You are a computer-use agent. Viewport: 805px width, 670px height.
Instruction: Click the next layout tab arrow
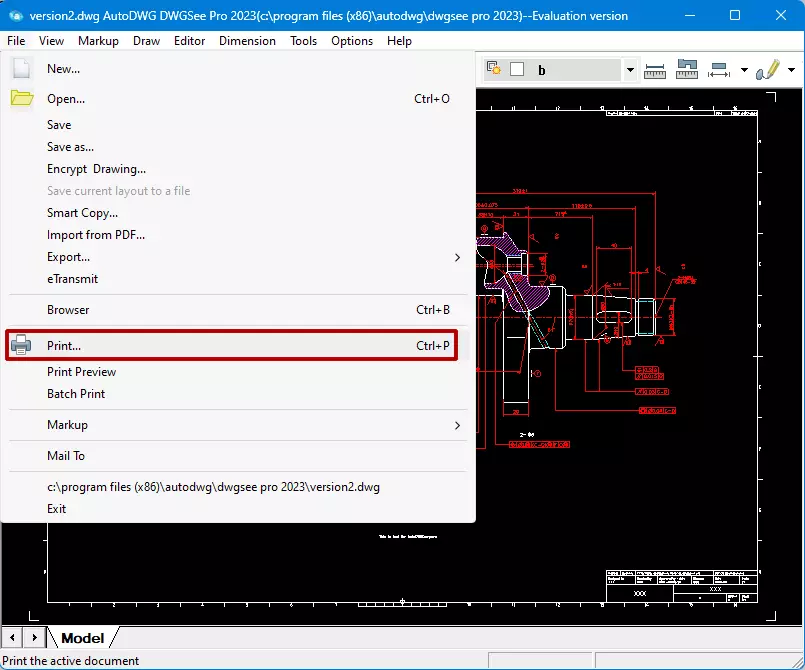(x=34, y=638)
